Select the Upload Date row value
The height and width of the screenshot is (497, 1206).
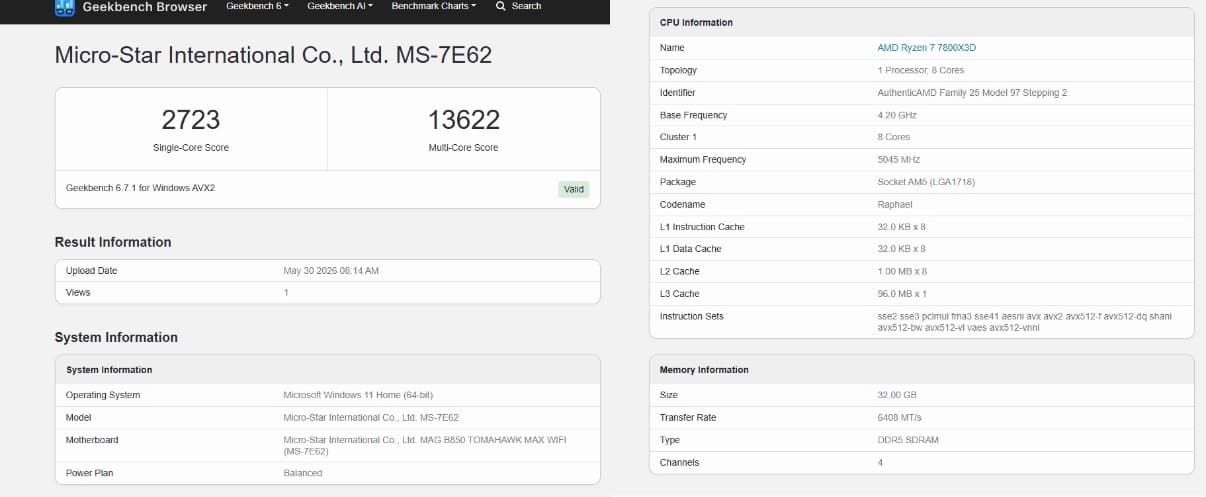point(331,271)
